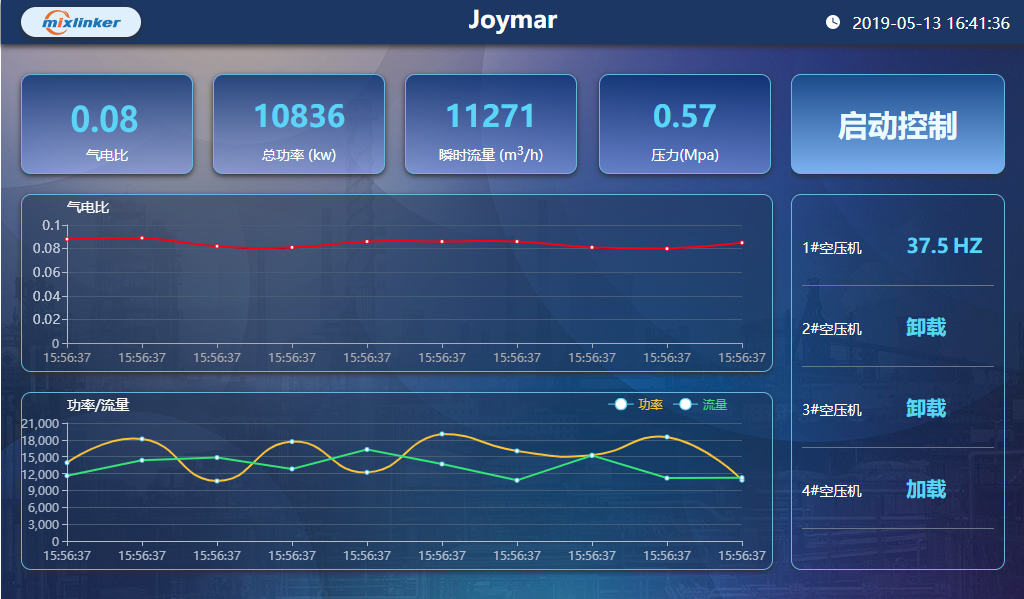Screen dimensions: 1024x599
Task: Open the 气电比 0.08 card
Action: [x=106, y=124]
